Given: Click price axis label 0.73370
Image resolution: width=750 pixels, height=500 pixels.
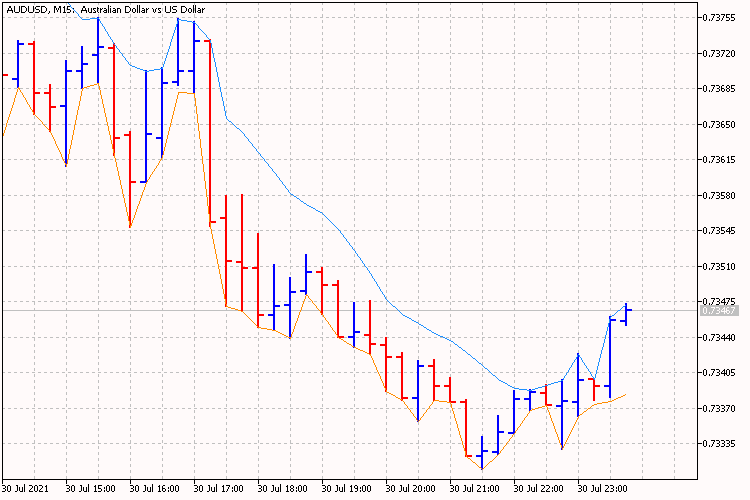Looking at the screenshot, I should point(719,409).
